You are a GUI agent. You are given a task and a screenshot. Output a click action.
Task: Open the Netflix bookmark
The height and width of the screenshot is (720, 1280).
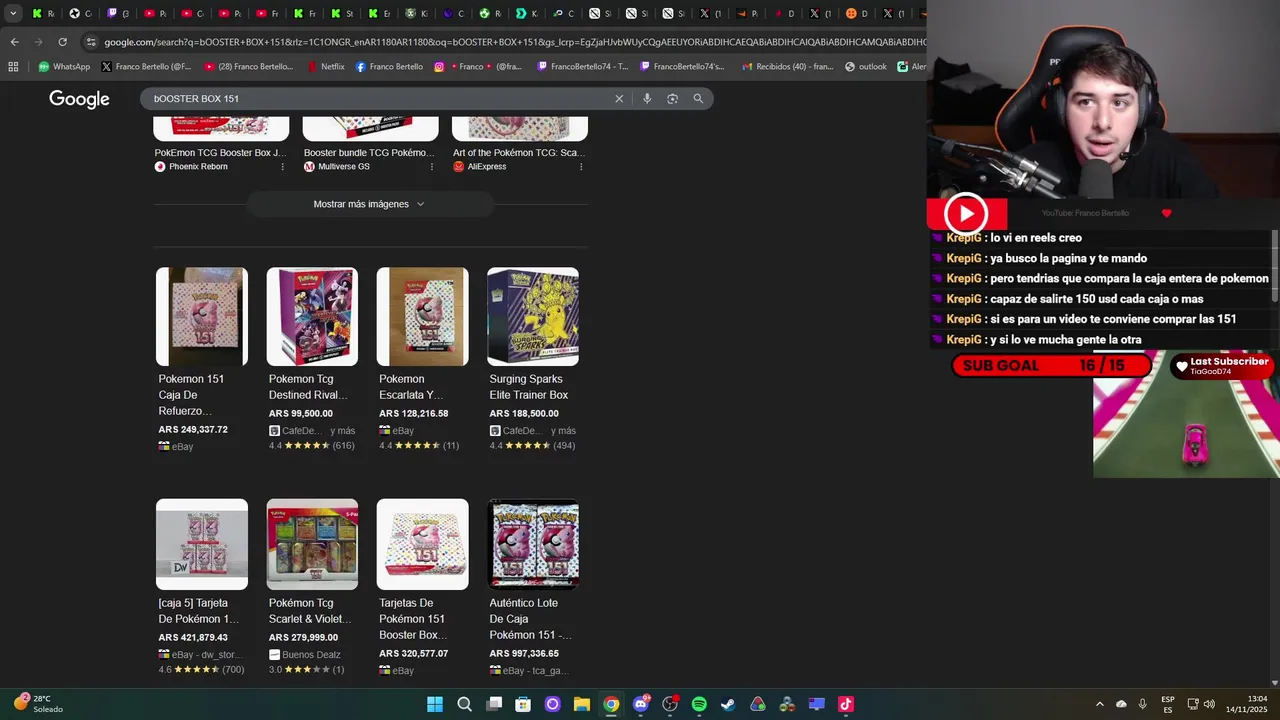pos(325,67)
